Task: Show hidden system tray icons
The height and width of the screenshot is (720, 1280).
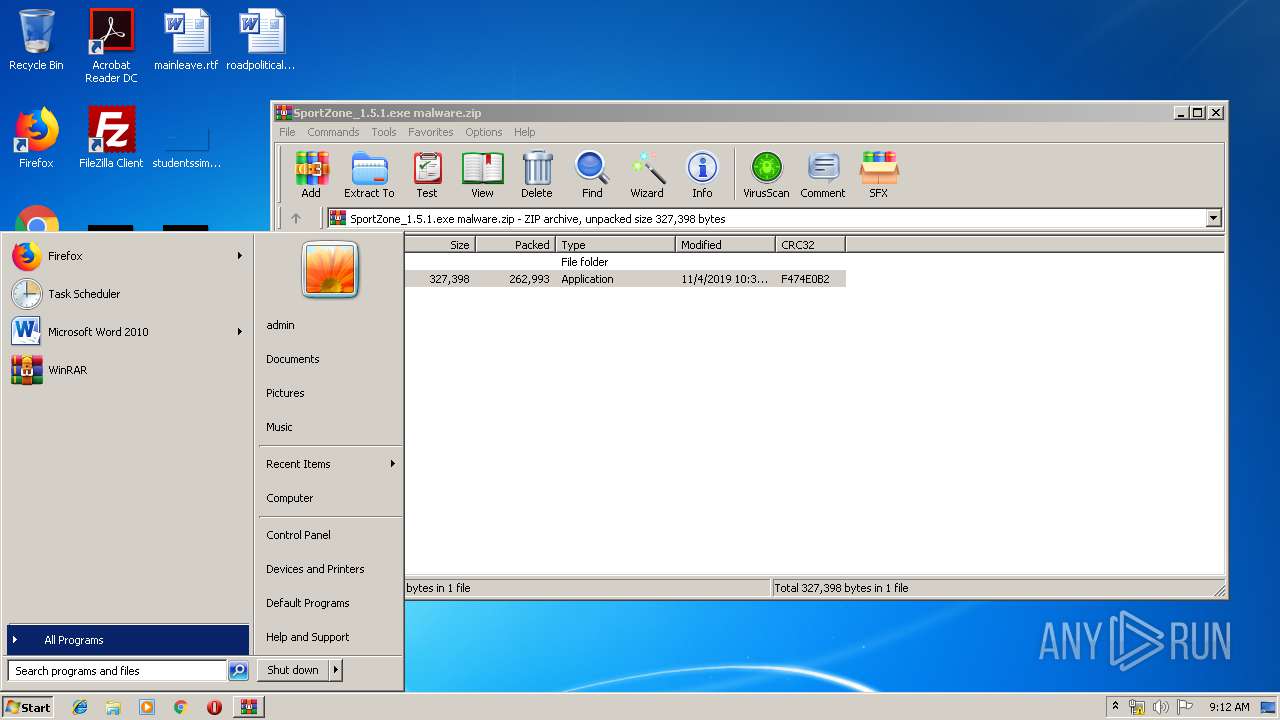Action: [1115, 707]
